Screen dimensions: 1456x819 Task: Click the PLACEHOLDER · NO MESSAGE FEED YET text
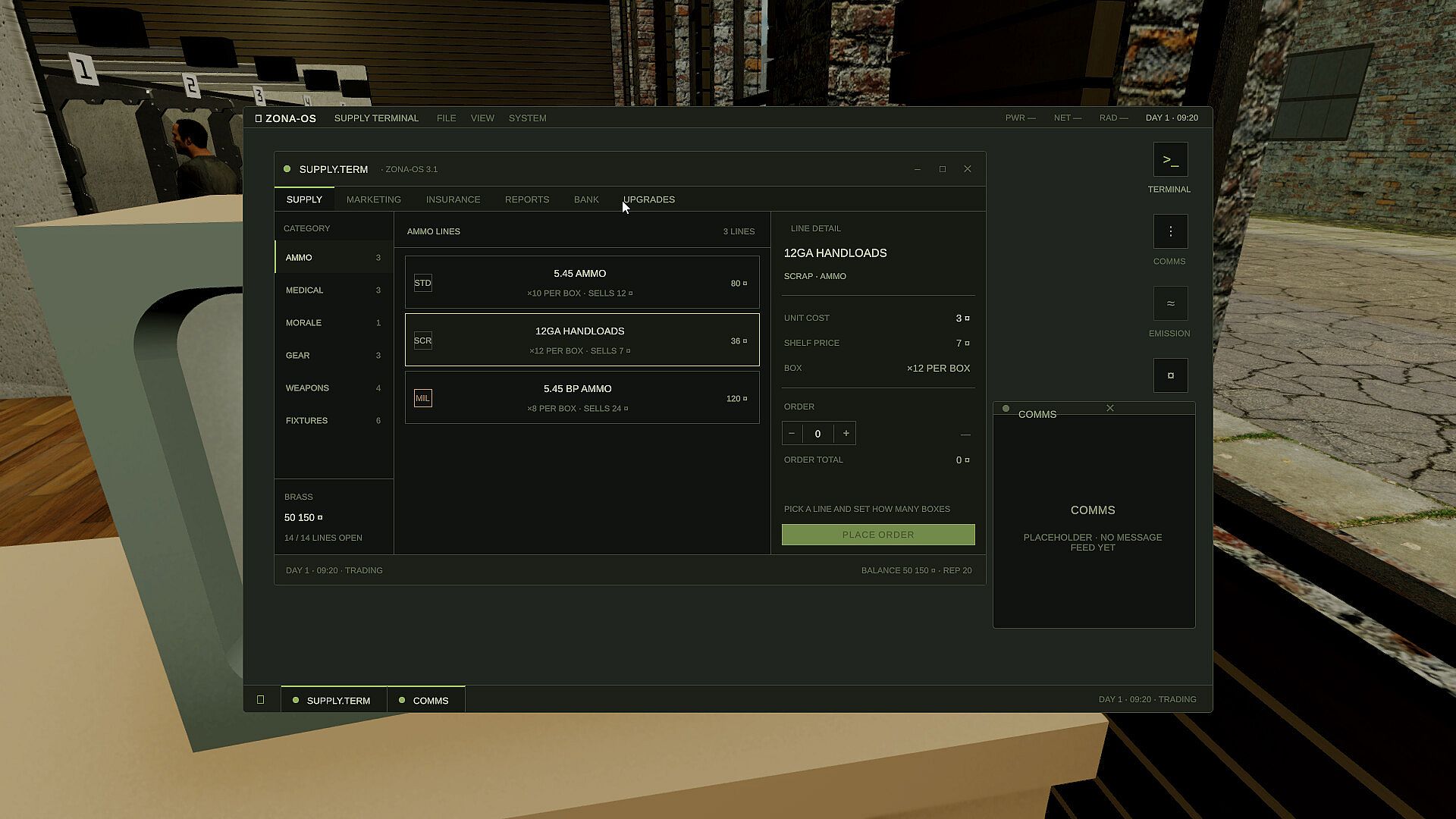(x=1093, y=542)
